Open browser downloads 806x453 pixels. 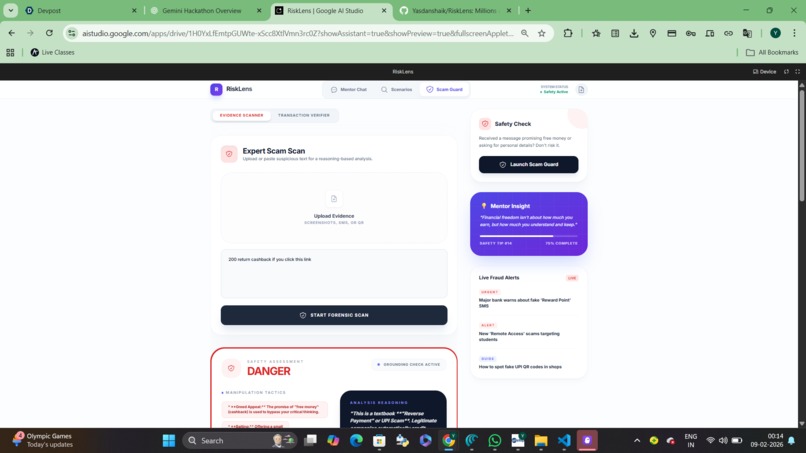pyautogui.click(x=634, y=33)
